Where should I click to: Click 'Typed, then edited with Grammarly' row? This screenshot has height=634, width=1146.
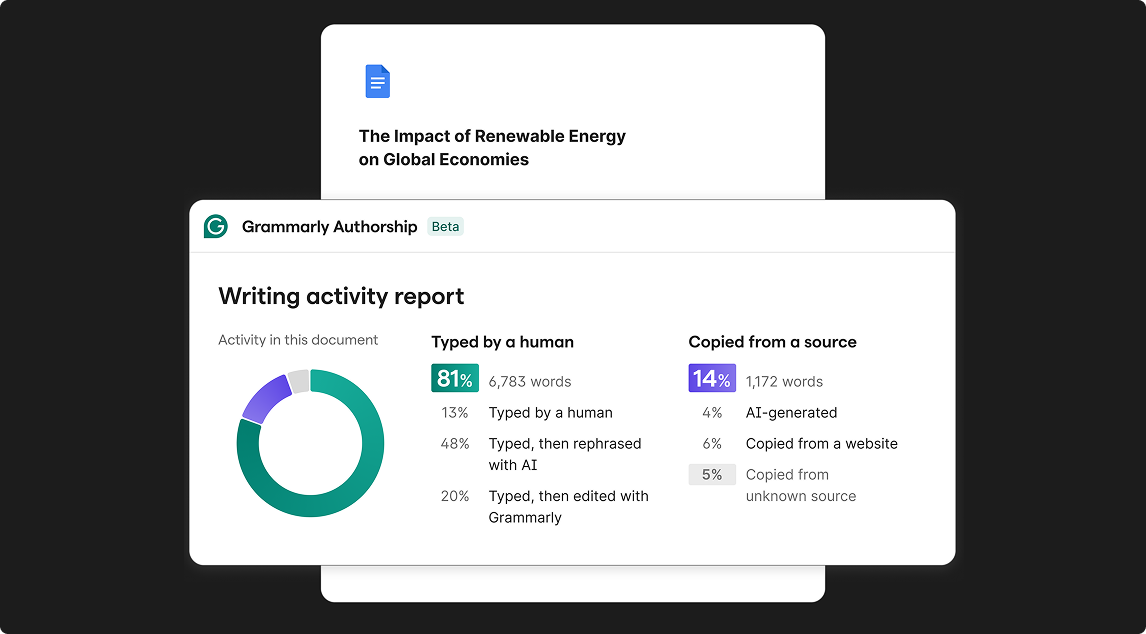[x=544, y=507]
